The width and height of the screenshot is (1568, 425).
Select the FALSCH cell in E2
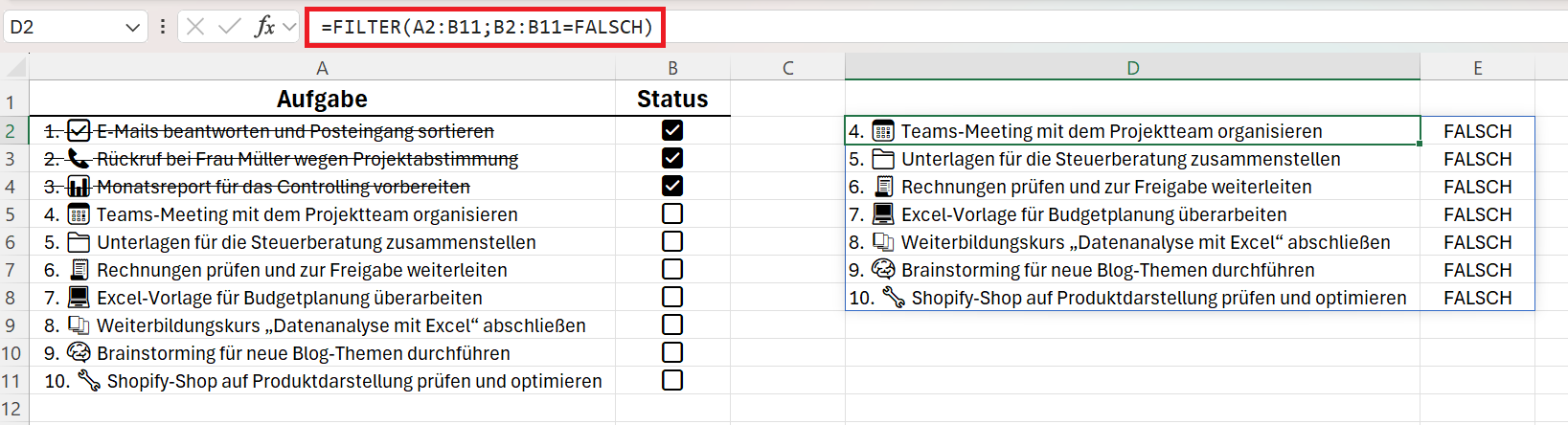(1477, 131)
